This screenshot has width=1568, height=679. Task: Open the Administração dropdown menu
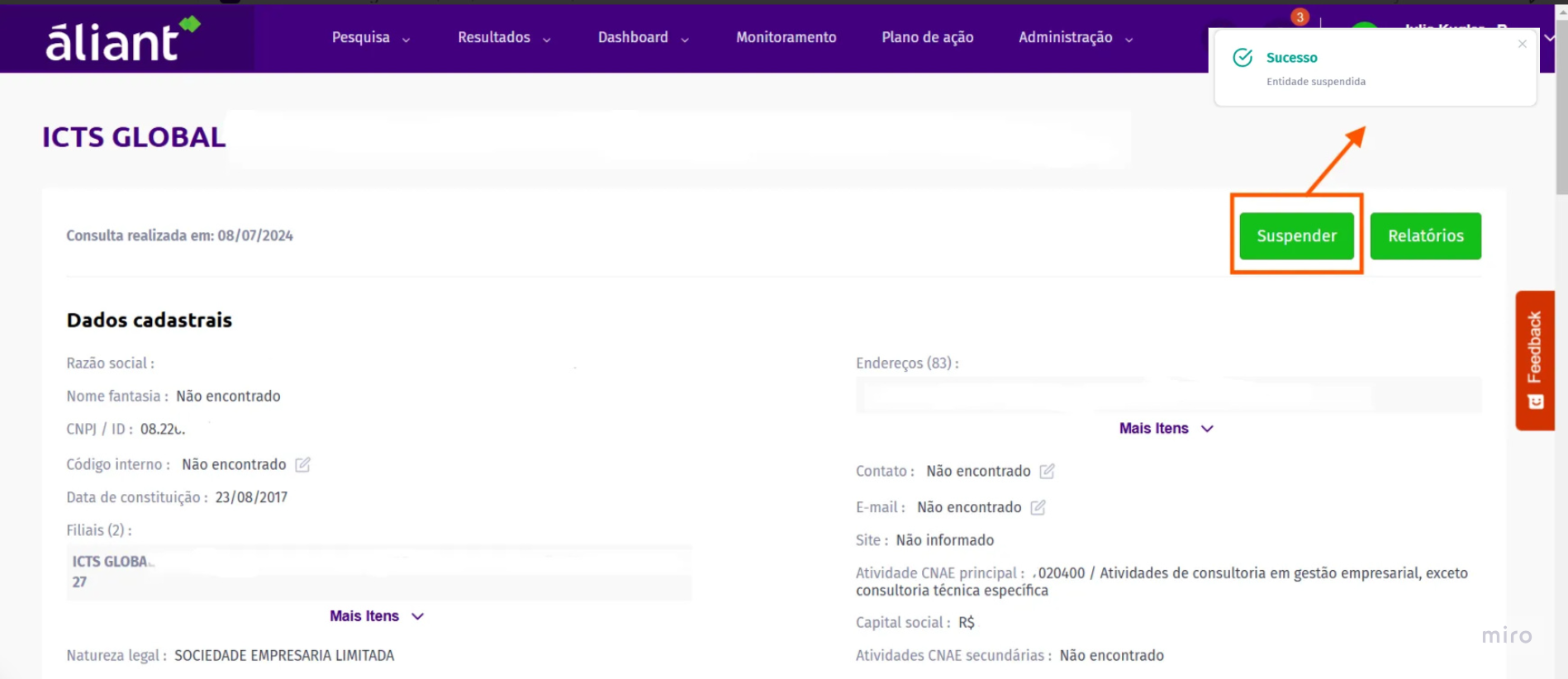point(1076,37)
